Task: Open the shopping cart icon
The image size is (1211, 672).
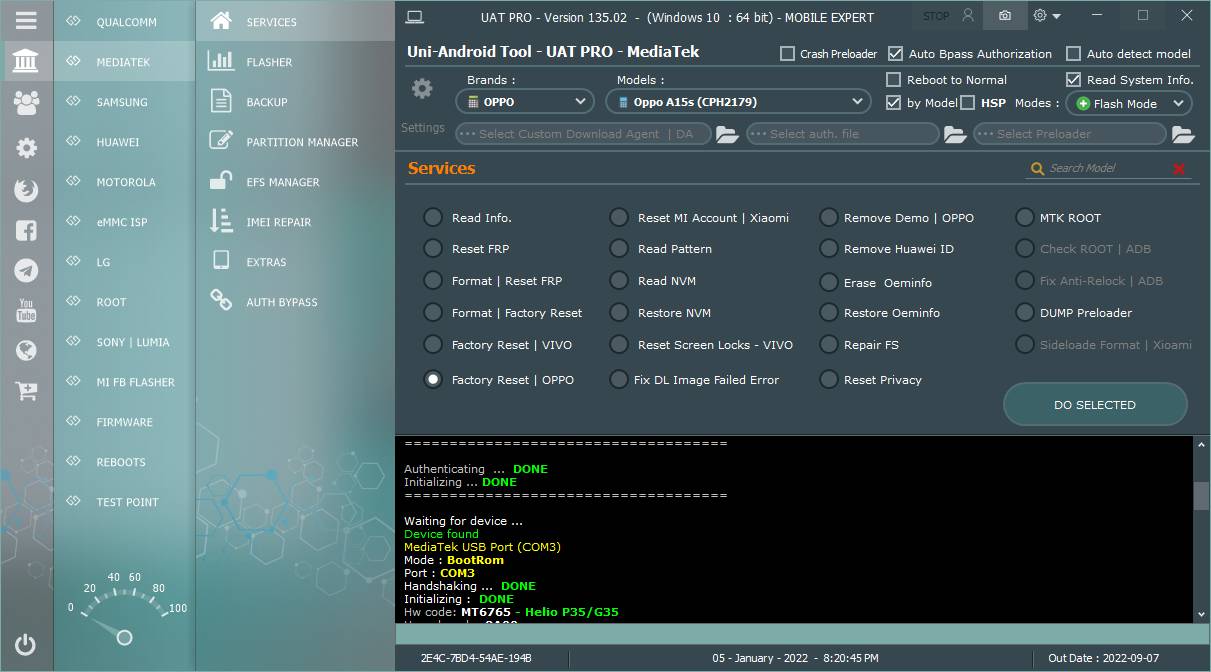Action: coord(26,391)
